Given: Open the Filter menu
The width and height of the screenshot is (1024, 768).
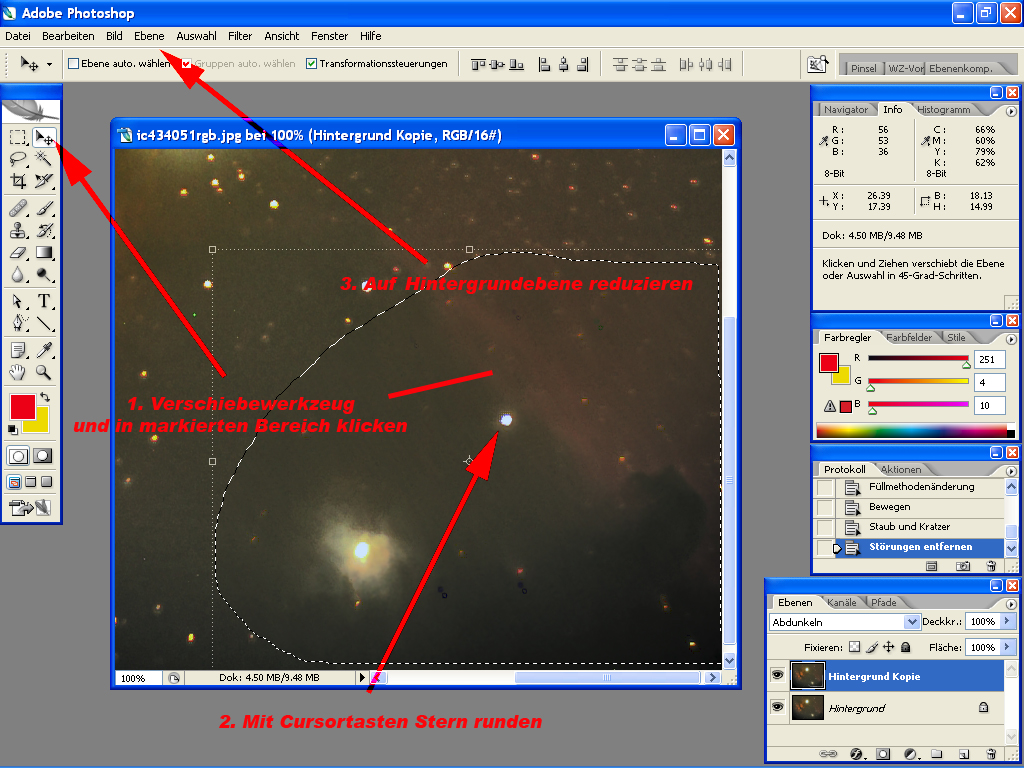Looking at the screenshot, I should click(240, 36).
